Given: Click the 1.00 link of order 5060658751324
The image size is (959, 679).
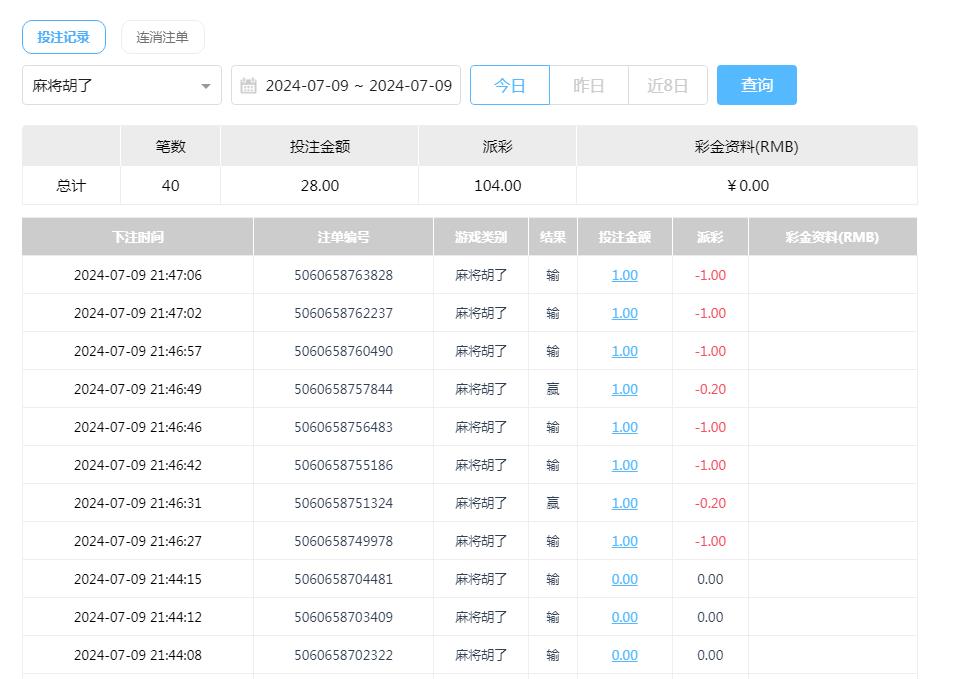Looking at the screenshot, I should (x=623, y=503).
